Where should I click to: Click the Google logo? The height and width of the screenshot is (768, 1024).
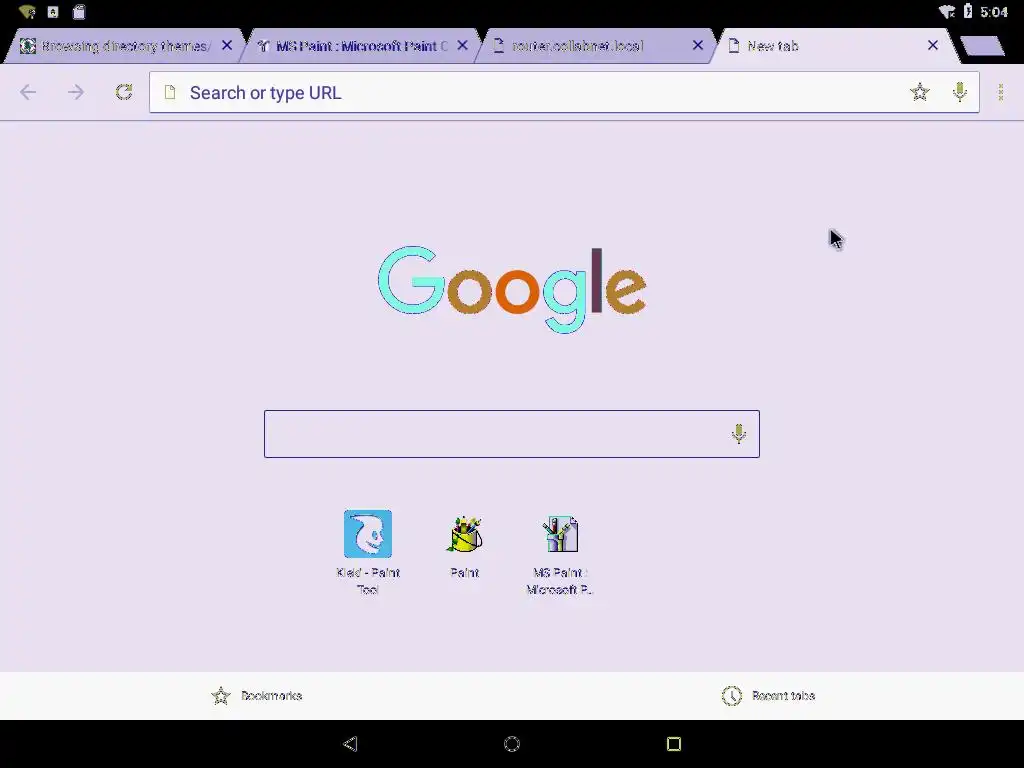click(x=512, y=289)
